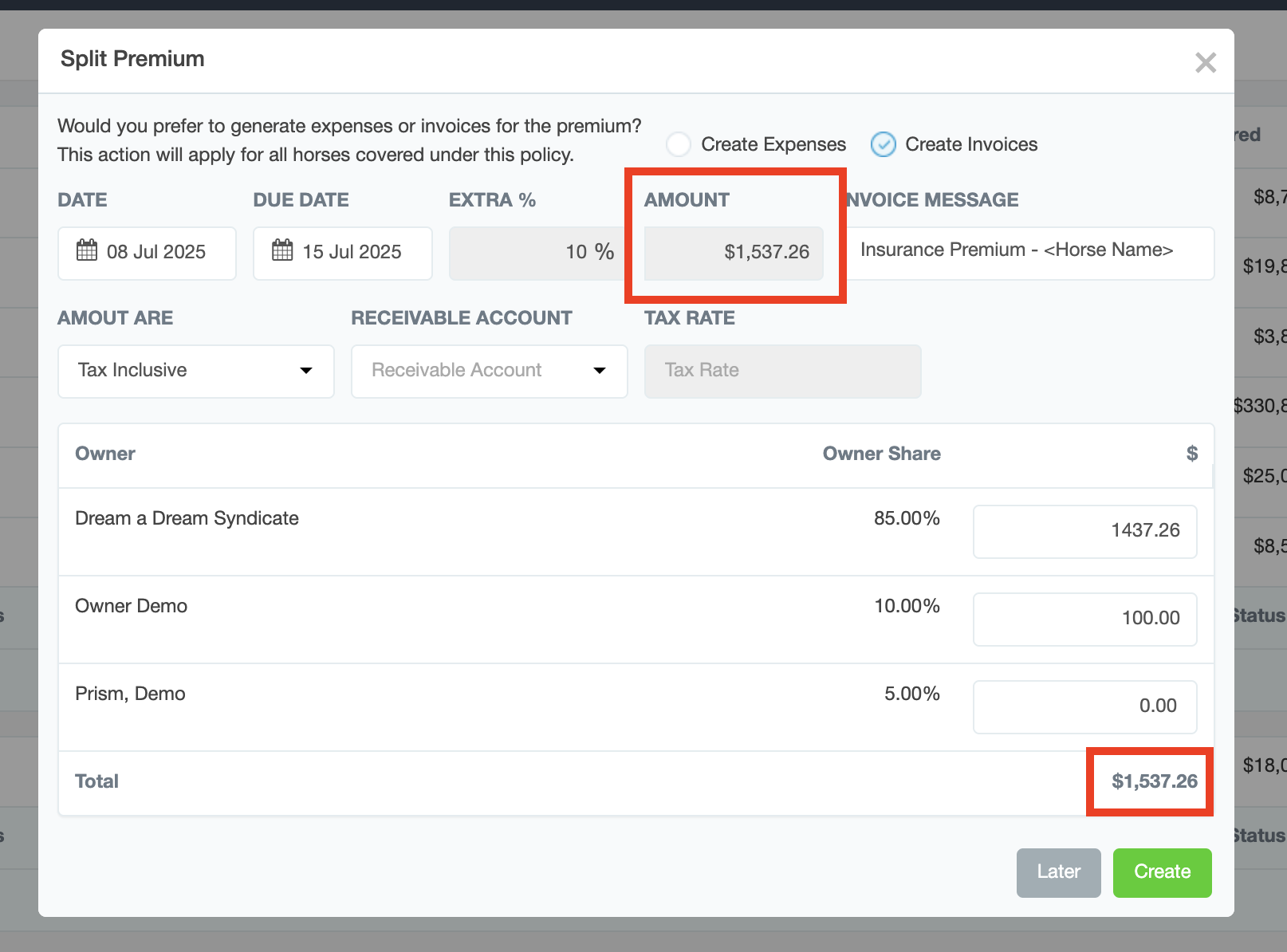Click the Owner Share column header

881,454
